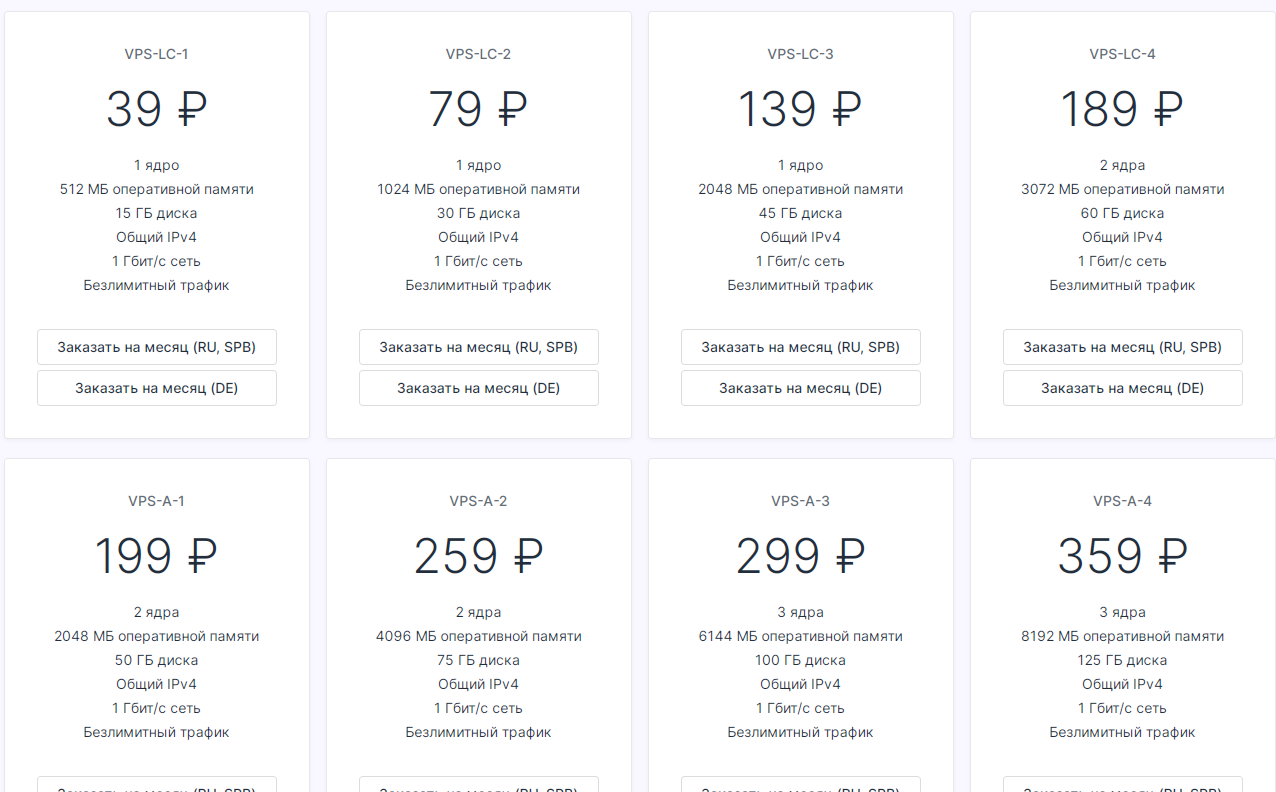Select the VPS-A-2 plan name
This screenshot has width=1276, height=792.
click(479, 501)
